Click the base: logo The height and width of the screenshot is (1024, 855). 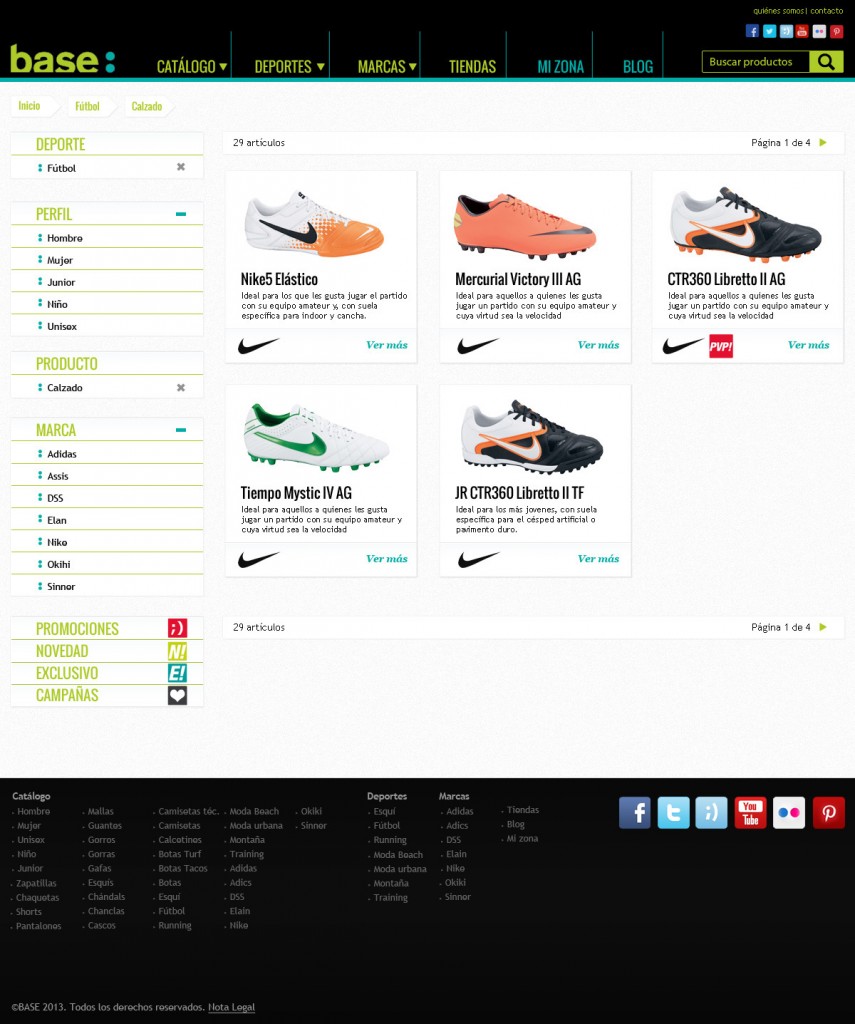tap(63, 59)
